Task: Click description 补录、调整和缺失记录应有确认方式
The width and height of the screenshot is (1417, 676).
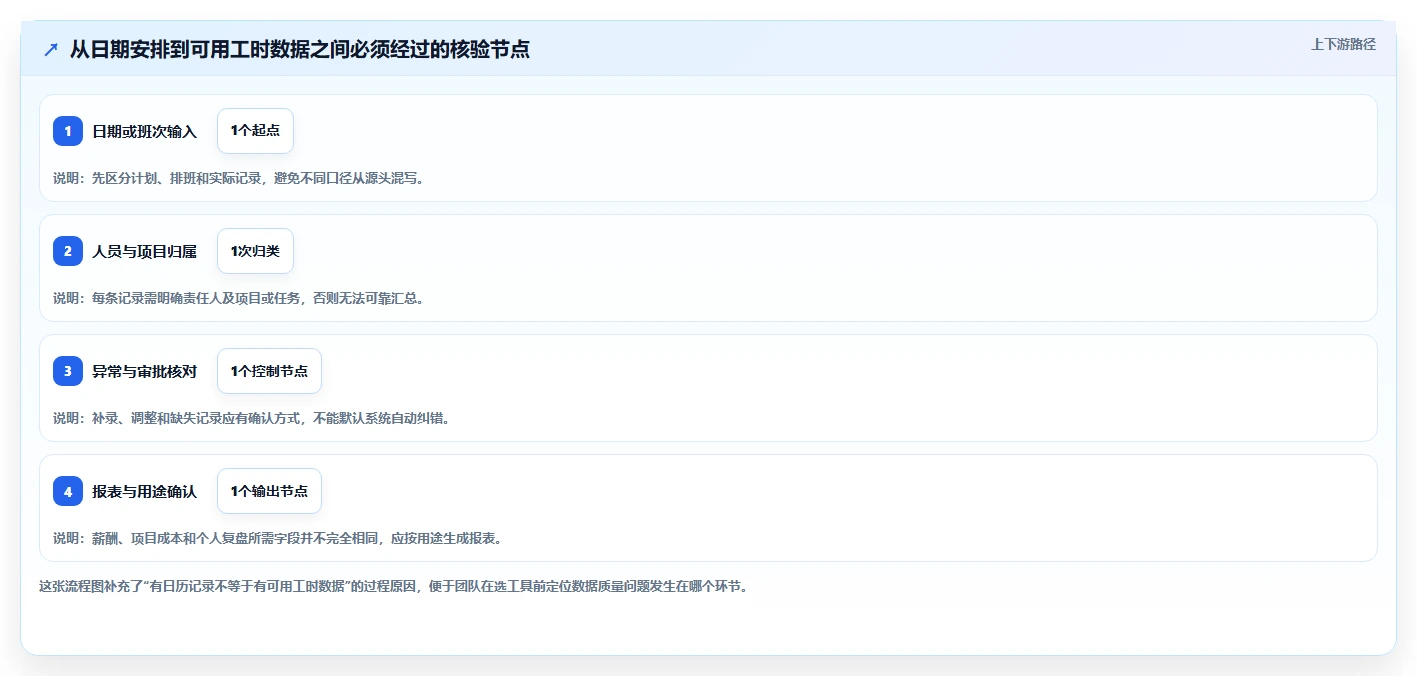Action: pos(252,419)
